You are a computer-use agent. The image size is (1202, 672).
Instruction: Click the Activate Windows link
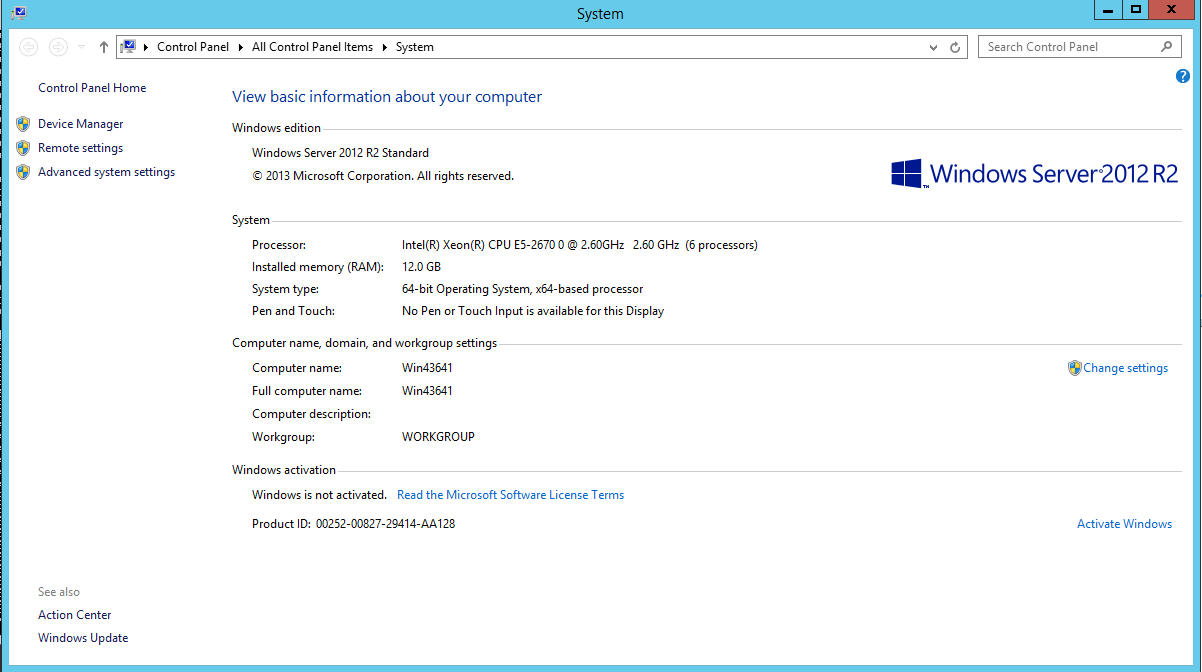(1124, 524)
